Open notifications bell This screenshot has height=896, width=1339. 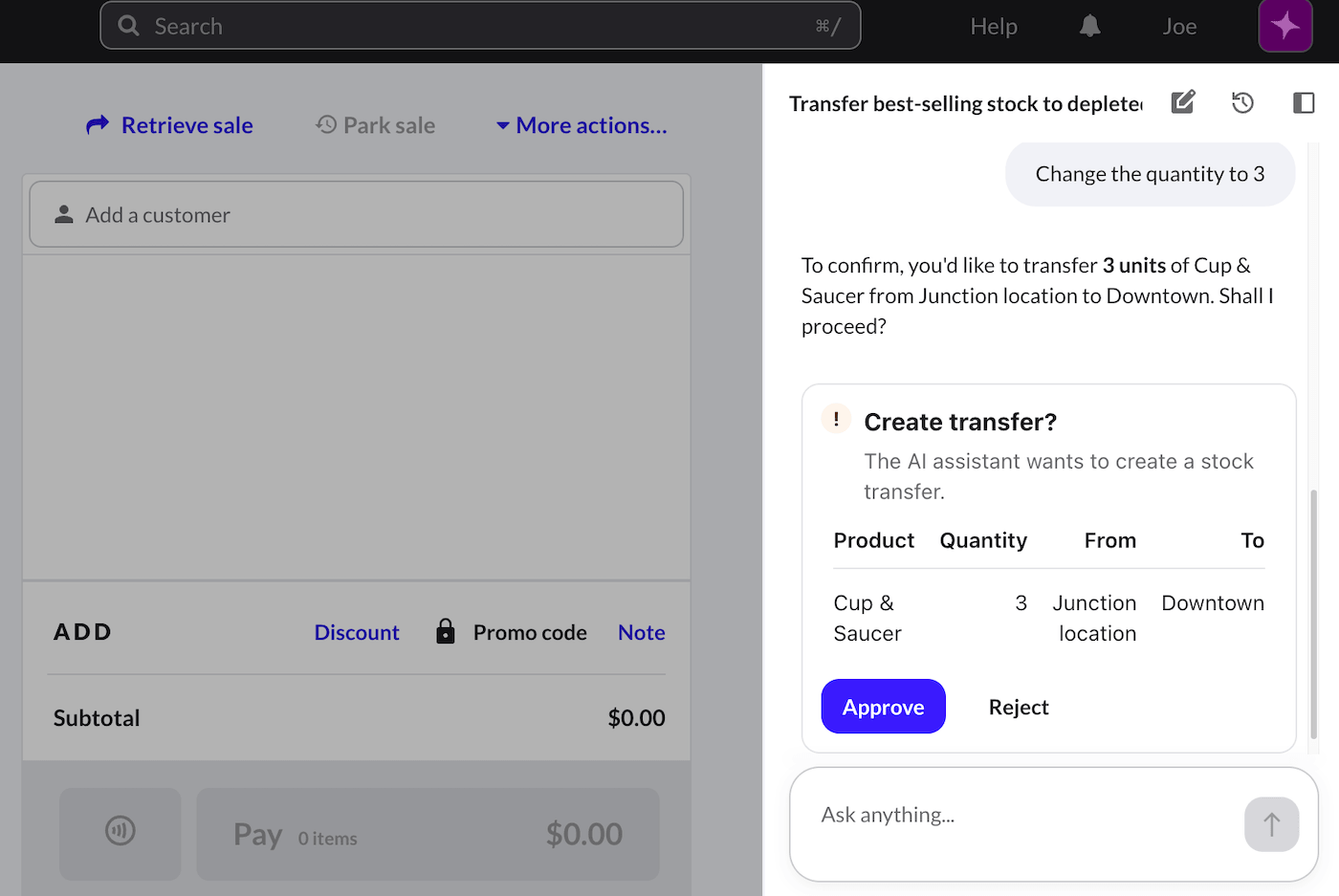(1090, 26)
